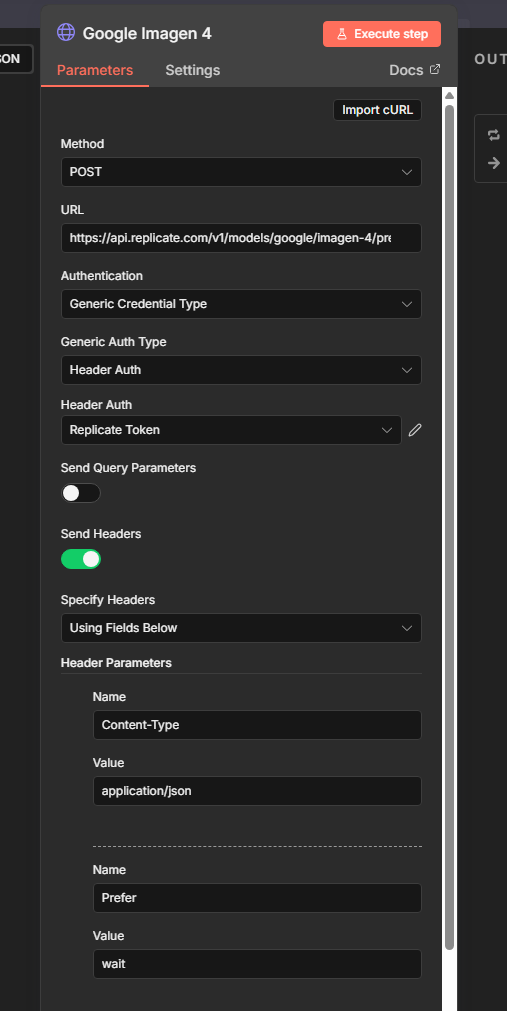The width and height of the screenshot is (507, 1011).
Task: Open the Authentication dropdown
Action: (241, 304)
